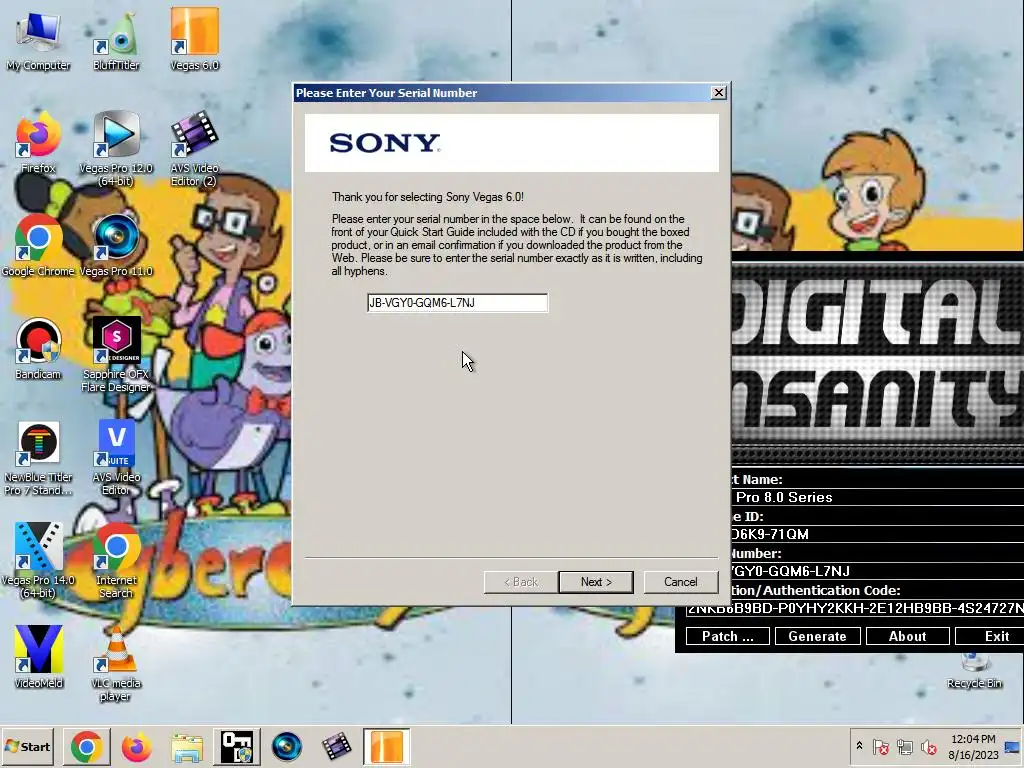Click the serial number input field
Viewport: 1024px width, 768px height.
pos(457,302)
